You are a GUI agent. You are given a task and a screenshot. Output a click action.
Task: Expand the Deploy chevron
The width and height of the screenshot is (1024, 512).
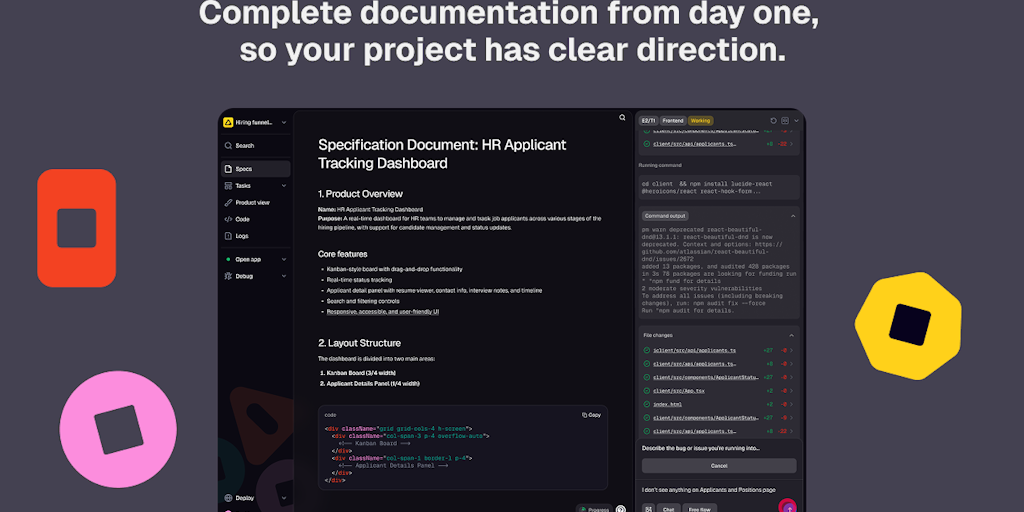(283, 498)
